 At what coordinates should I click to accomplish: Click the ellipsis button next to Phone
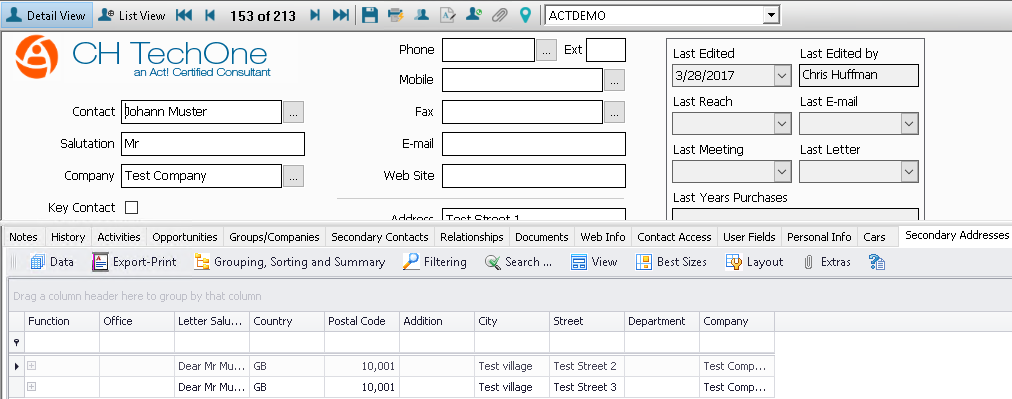coord(546,50)
